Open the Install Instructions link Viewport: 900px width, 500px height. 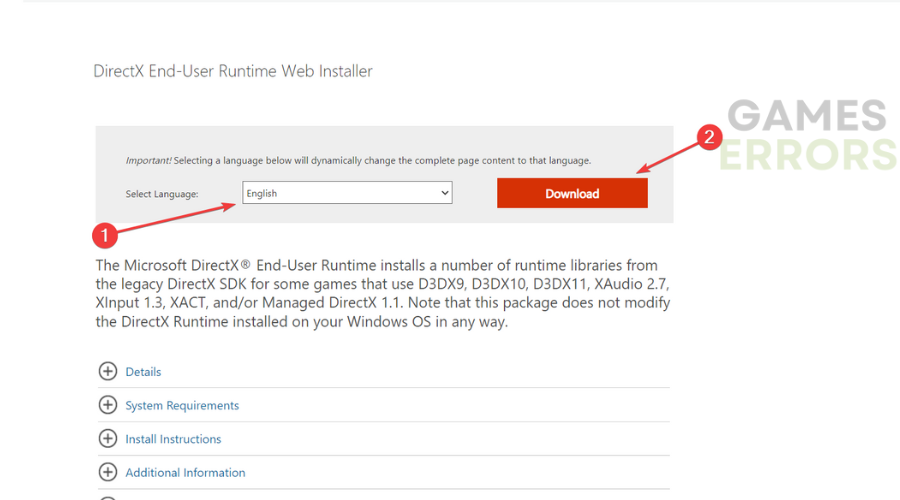click(173, 439)
